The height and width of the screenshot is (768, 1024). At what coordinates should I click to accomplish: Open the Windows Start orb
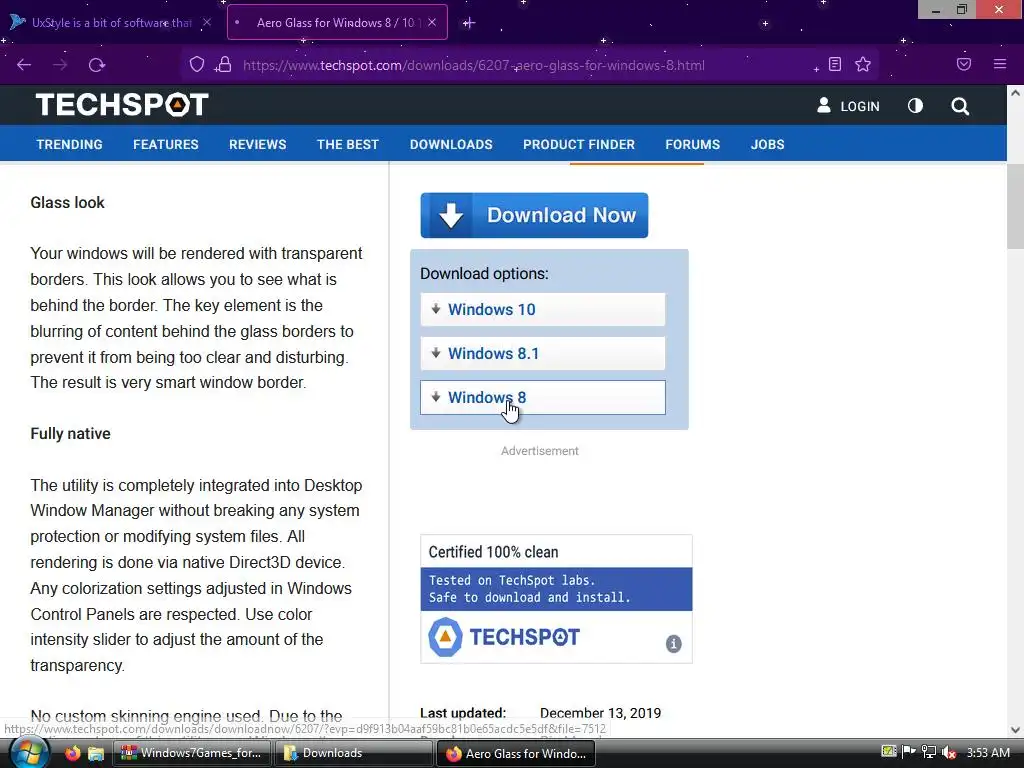click(x=27, y=753)
